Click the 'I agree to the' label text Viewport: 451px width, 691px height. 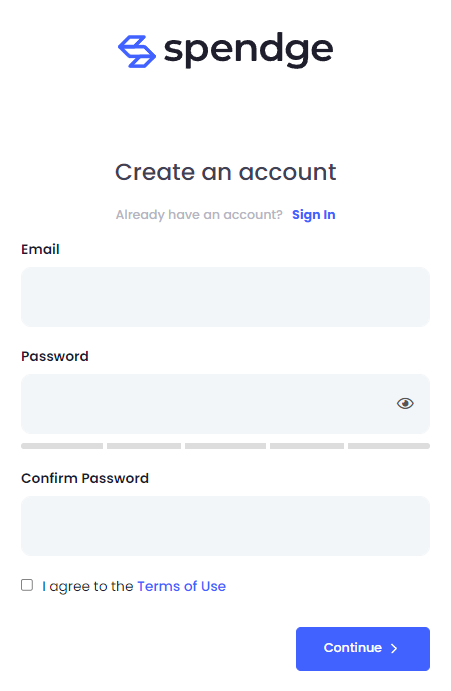tap(88, 586)
